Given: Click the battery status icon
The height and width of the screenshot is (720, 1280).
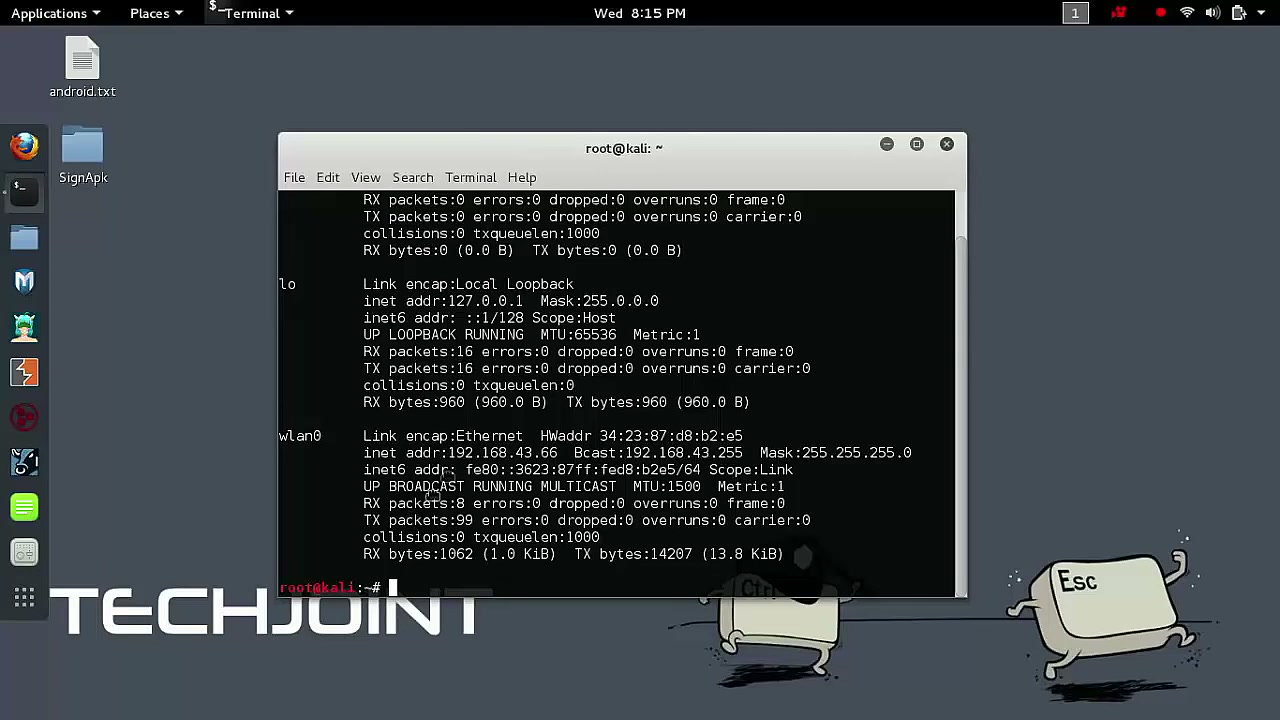Looking at the screenshot, I should (x=1238, y=13).
